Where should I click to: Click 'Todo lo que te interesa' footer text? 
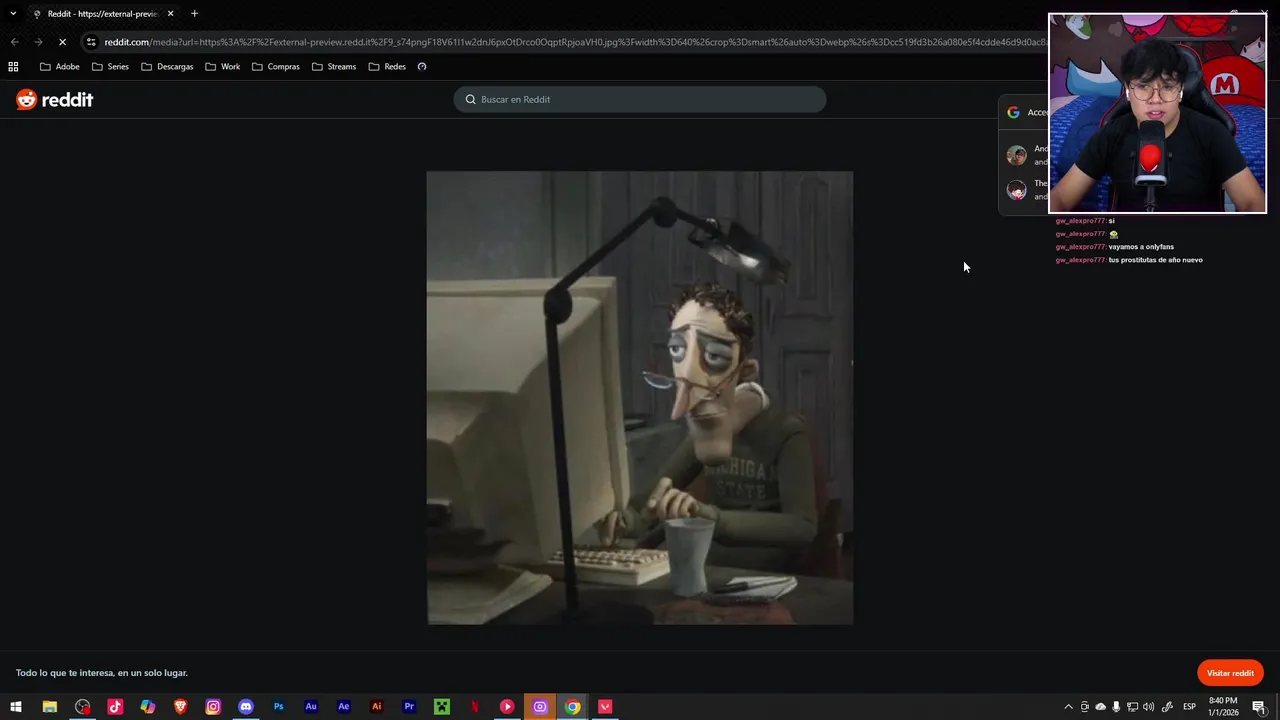pos(102,673)
